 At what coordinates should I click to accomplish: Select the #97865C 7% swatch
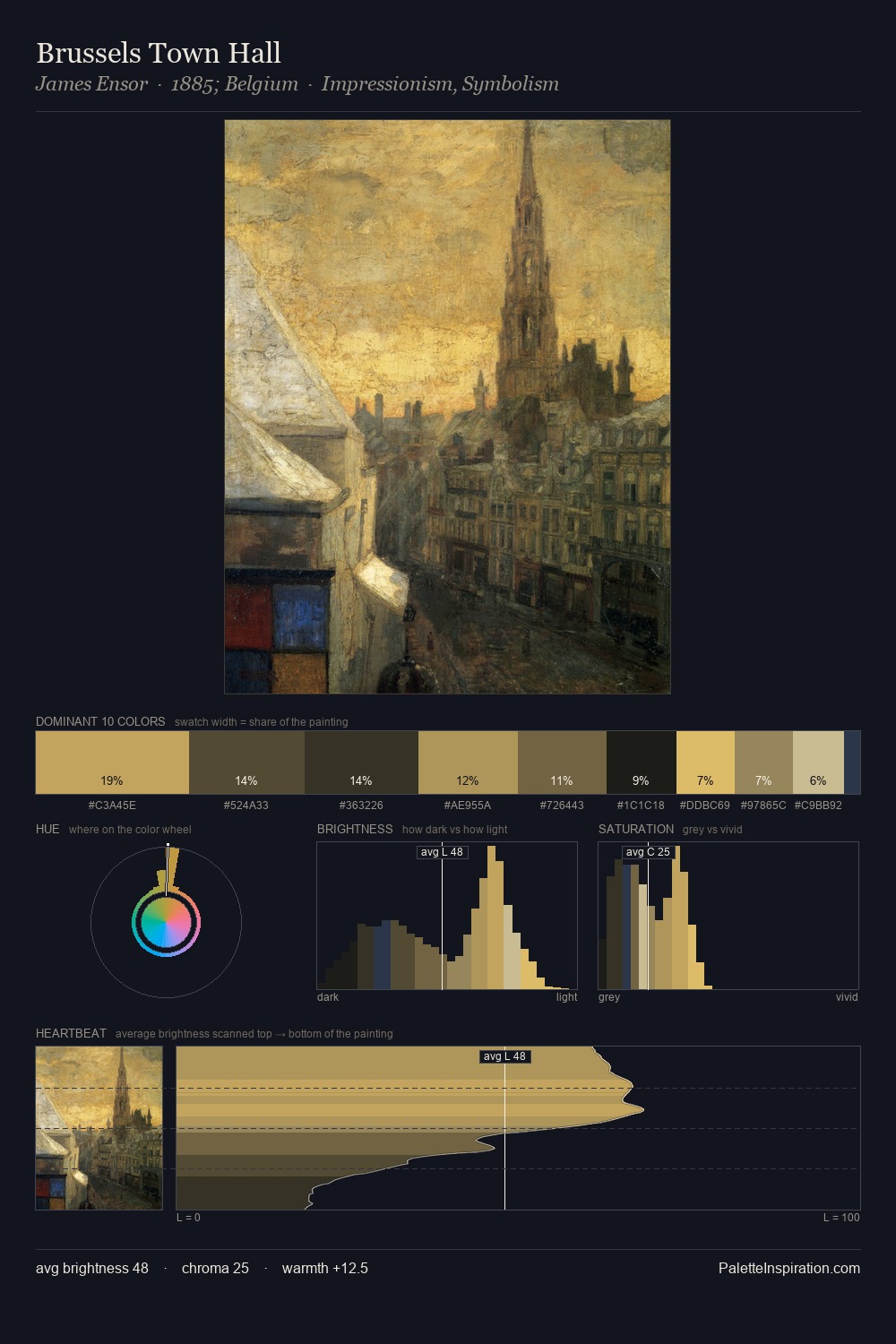pyautogui.click(x=763, y=762)
